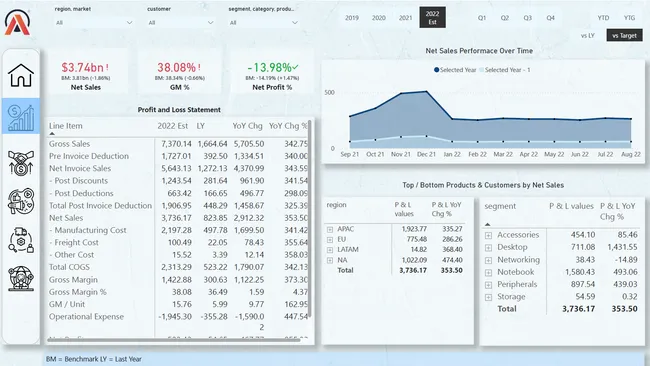This screenshot has height=366, width=650.
Task: Expand the Networking segment row
Action: tap(488, 260)
